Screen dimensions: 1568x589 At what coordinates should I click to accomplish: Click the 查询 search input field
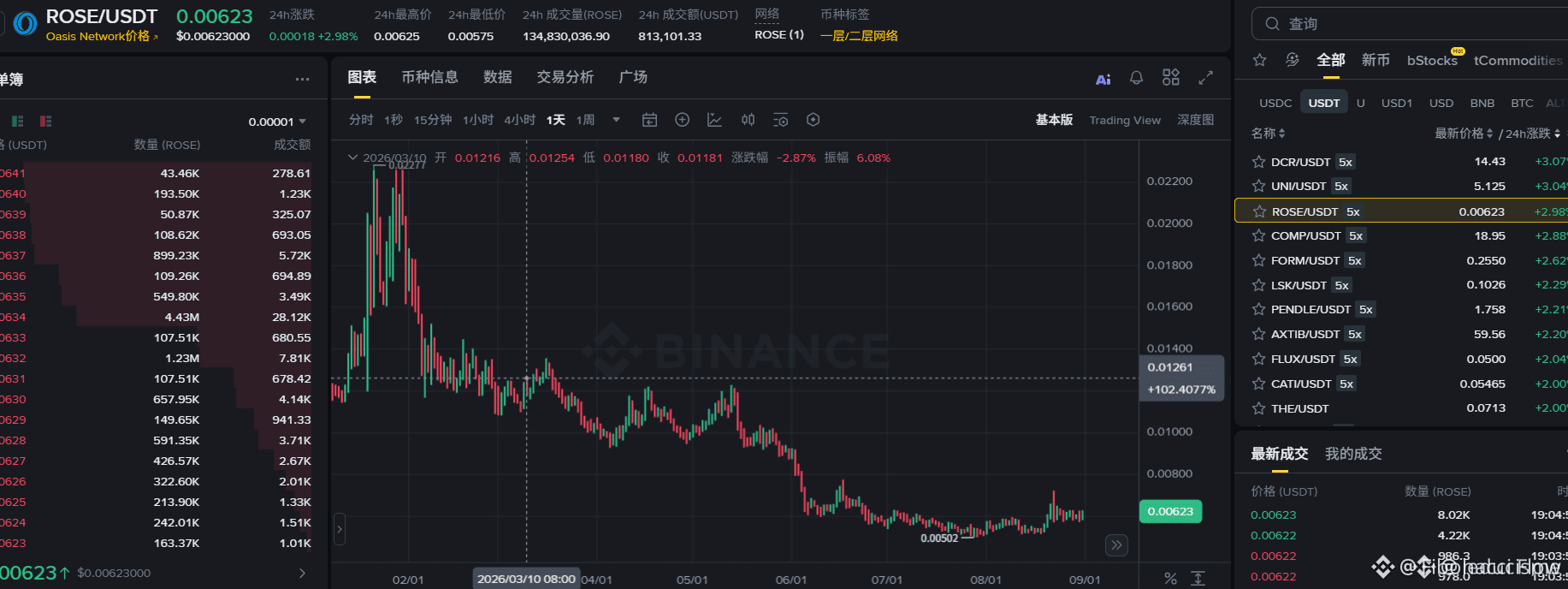pyautogui.click(x=1410, y=24)
